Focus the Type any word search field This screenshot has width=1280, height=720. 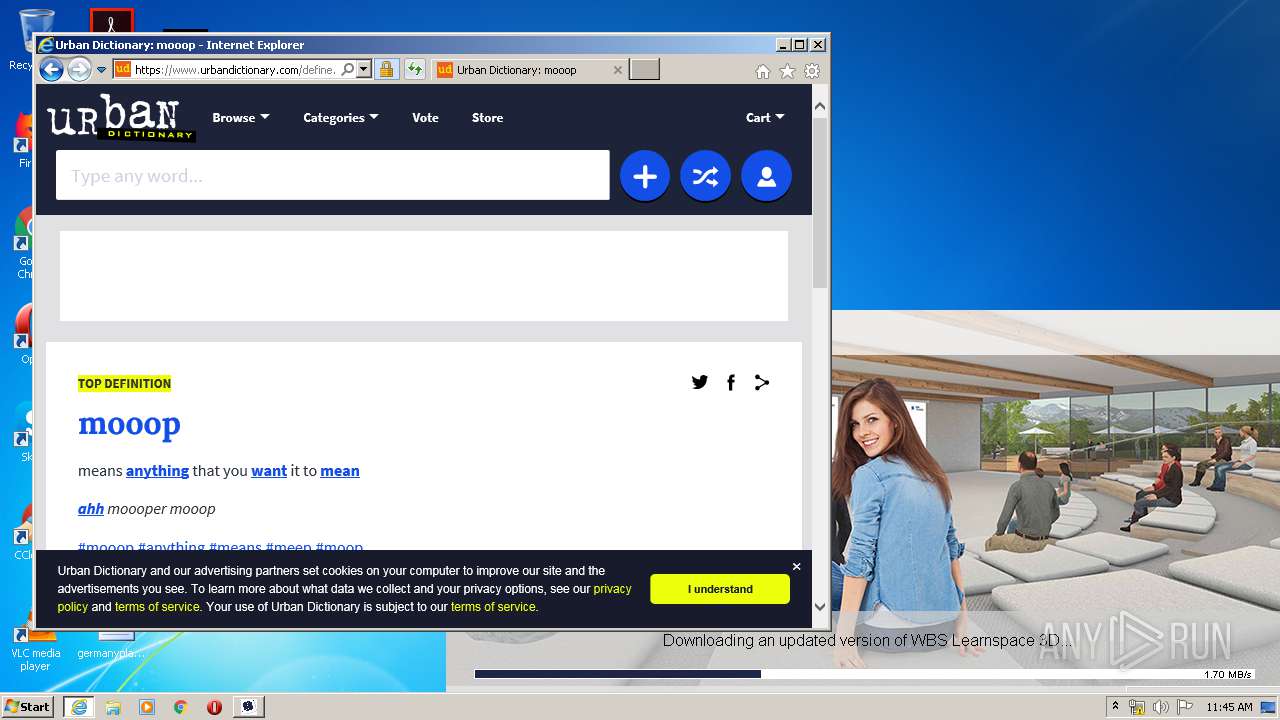coord(333,175)
